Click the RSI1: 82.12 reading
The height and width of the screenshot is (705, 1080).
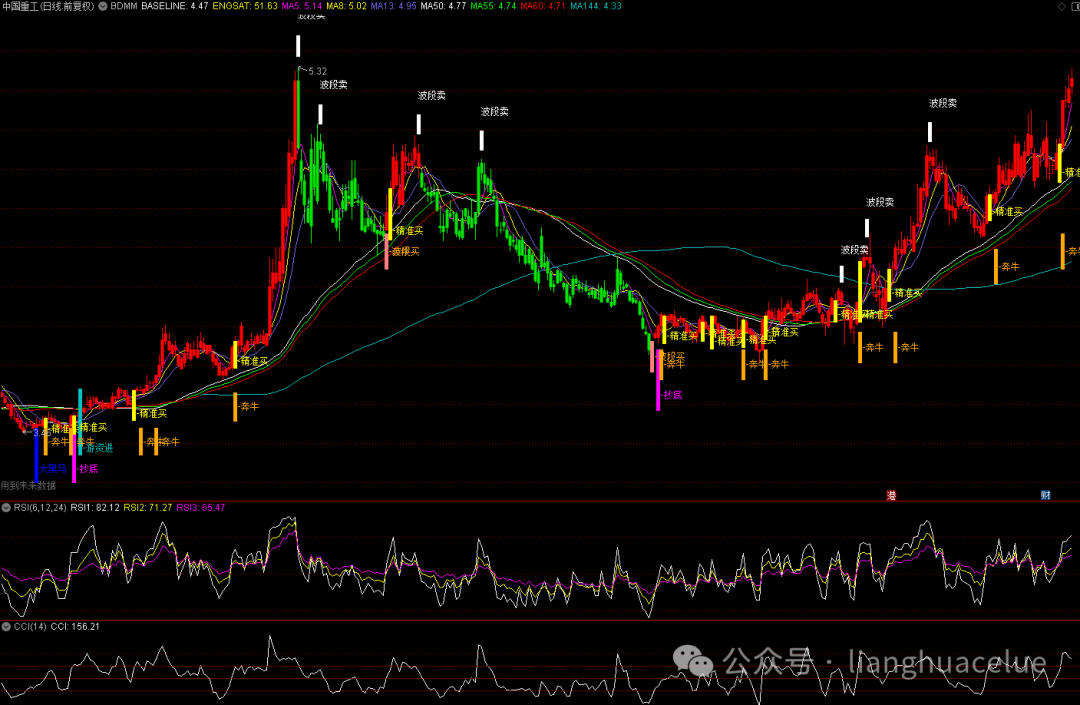[95, 507]
